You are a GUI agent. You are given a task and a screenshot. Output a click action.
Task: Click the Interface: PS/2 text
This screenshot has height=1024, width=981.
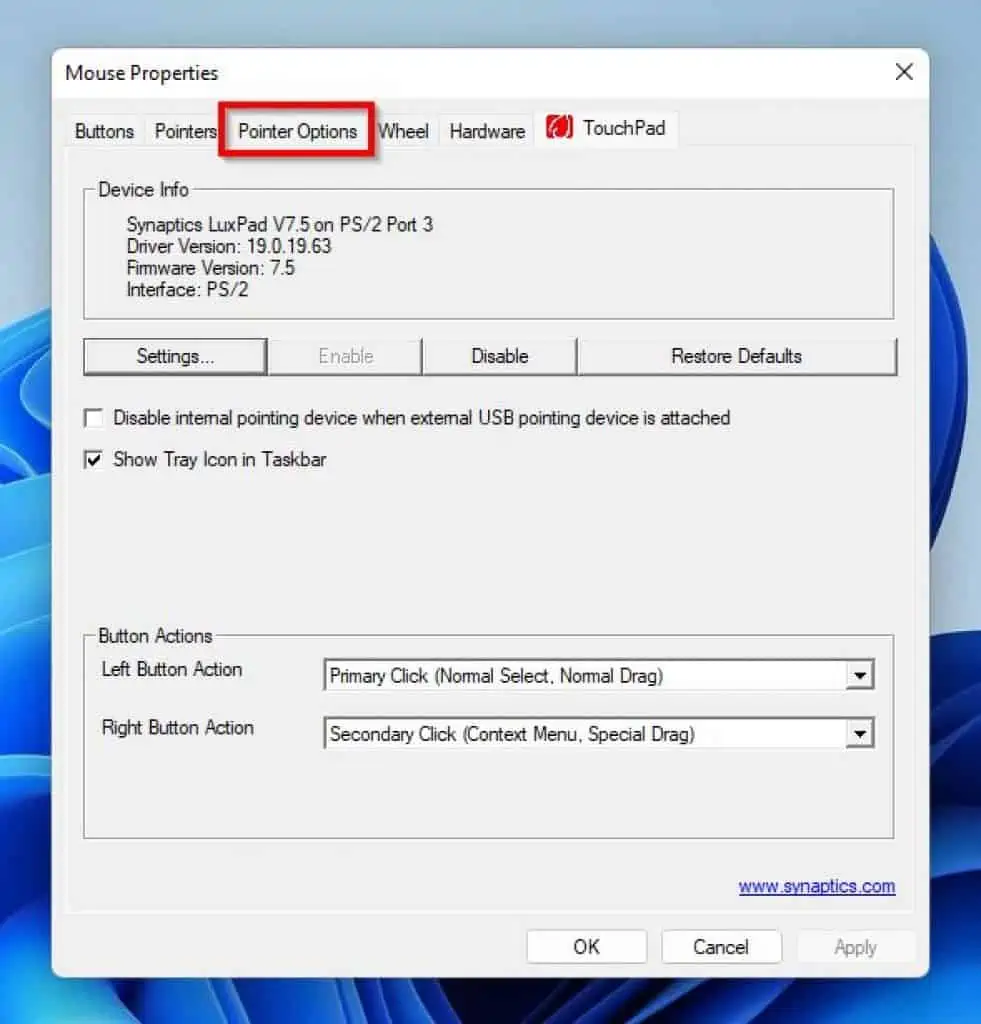click(x=187, y=289)
